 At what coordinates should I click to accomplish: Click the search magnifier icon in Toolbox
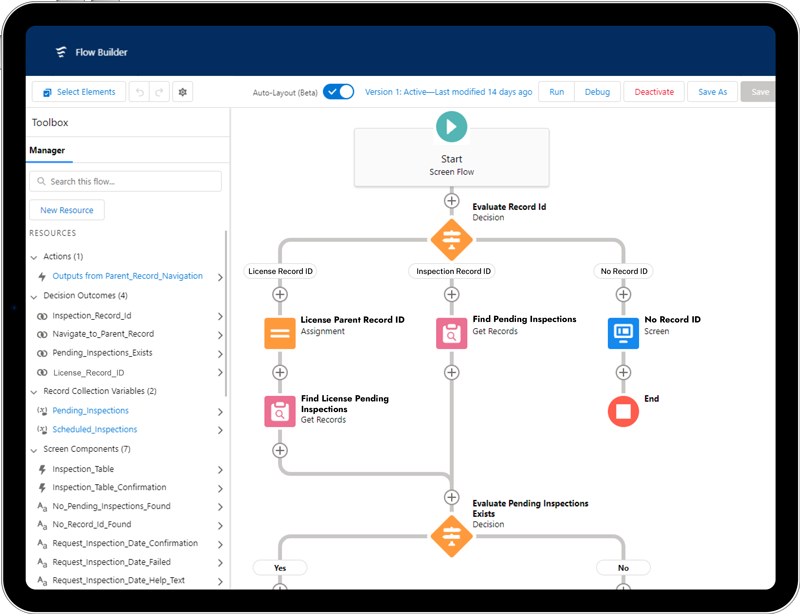(x=41, y=182)
